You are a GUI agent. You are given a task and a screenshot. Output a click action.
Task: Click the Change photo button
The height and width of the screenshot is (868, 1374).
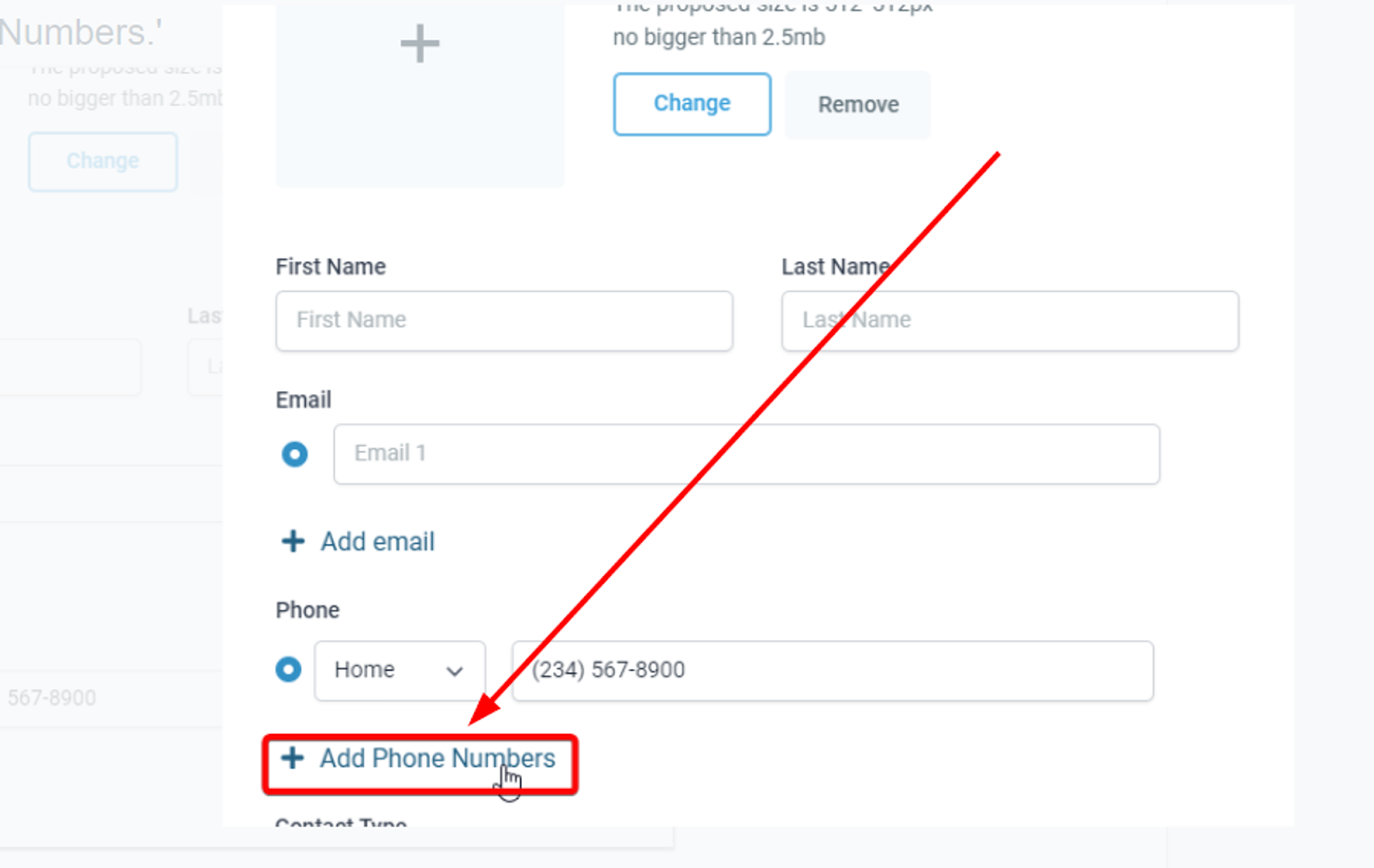[x=692, y=104]
